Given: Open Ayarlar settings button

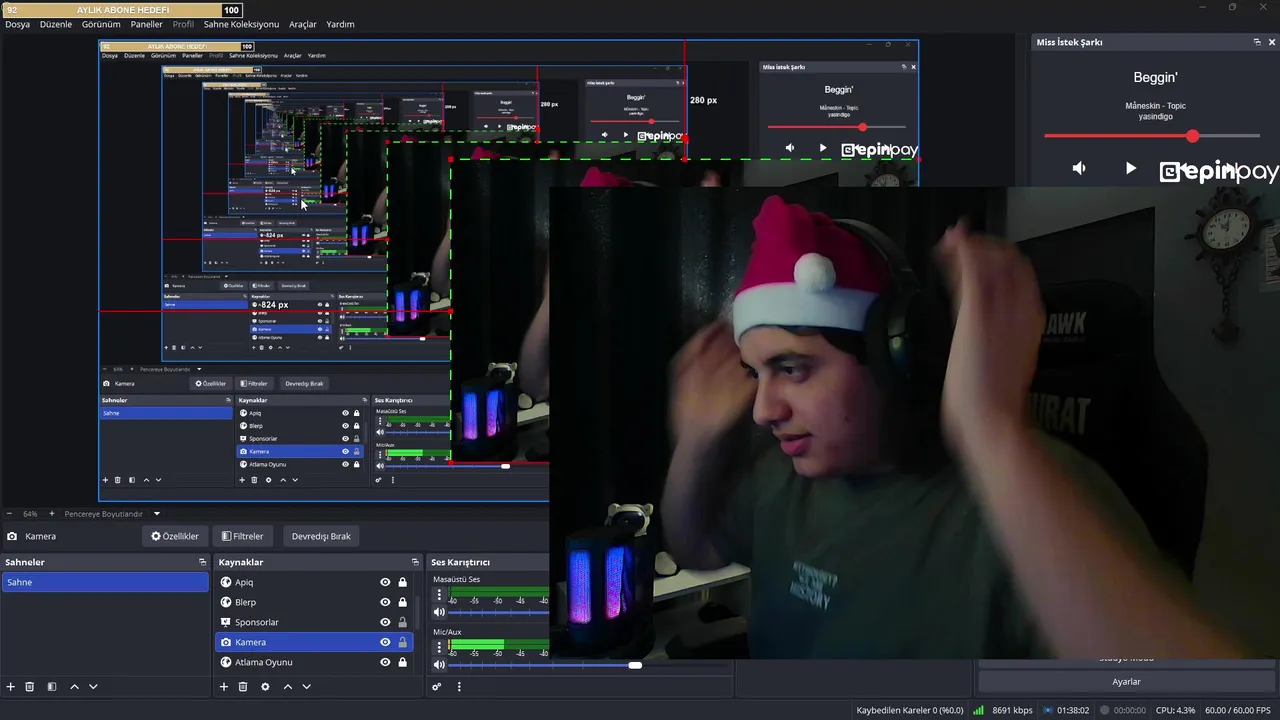Looking at the screenshot, I should [1126, 681].
